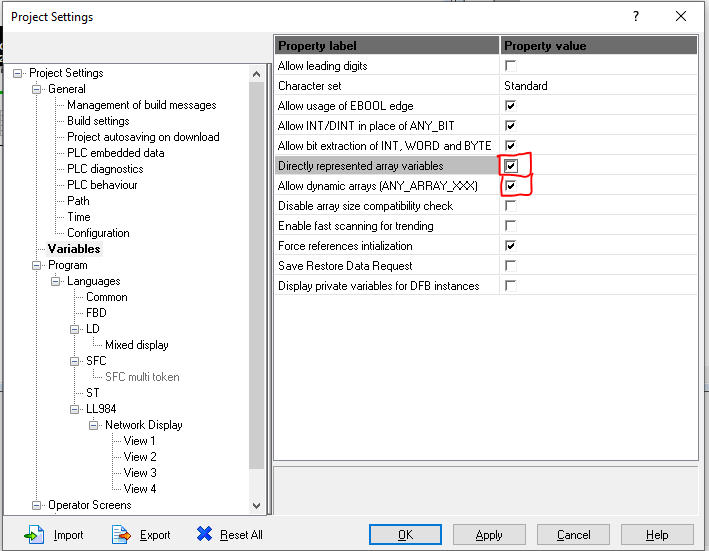Collapse the General tree node
Viewport: 709px width, 551px height.
[37, 89]
